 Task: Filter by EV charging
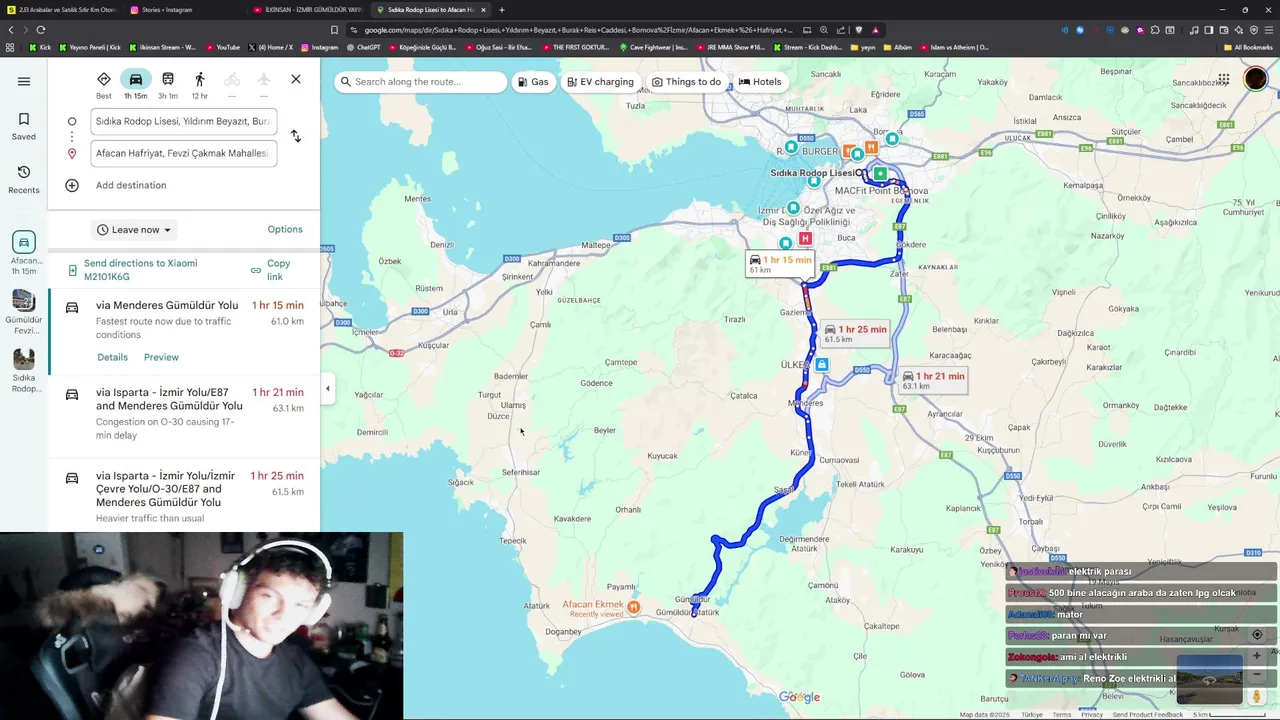pyautogui.click(x=600, y=82)
